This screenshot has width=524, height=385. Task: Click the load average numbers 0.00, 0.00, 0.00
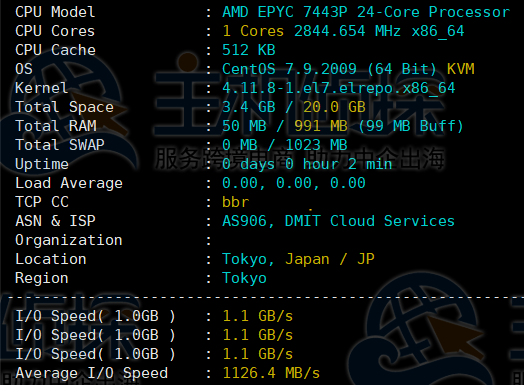(294, 183)
